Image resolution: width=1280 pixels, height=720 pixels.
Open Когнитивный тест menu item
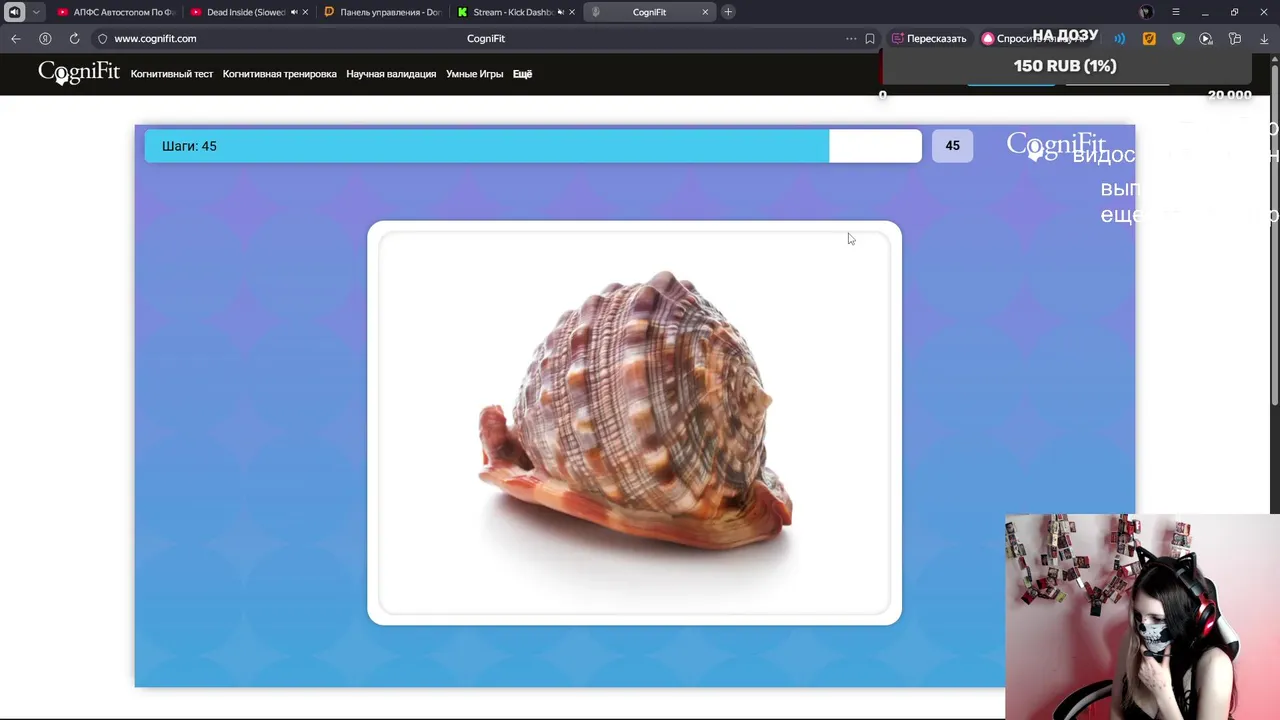pyautogui.click(x=172, y=74)
